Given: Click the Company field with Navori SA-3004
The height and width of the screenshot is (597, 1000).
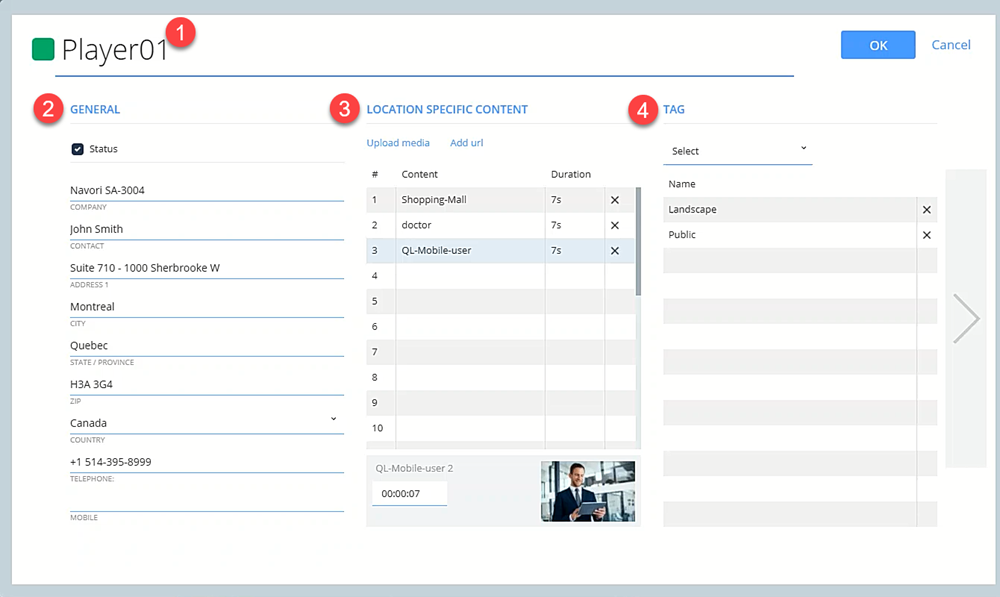Looking at the screenshot, I should coord(206,190).
